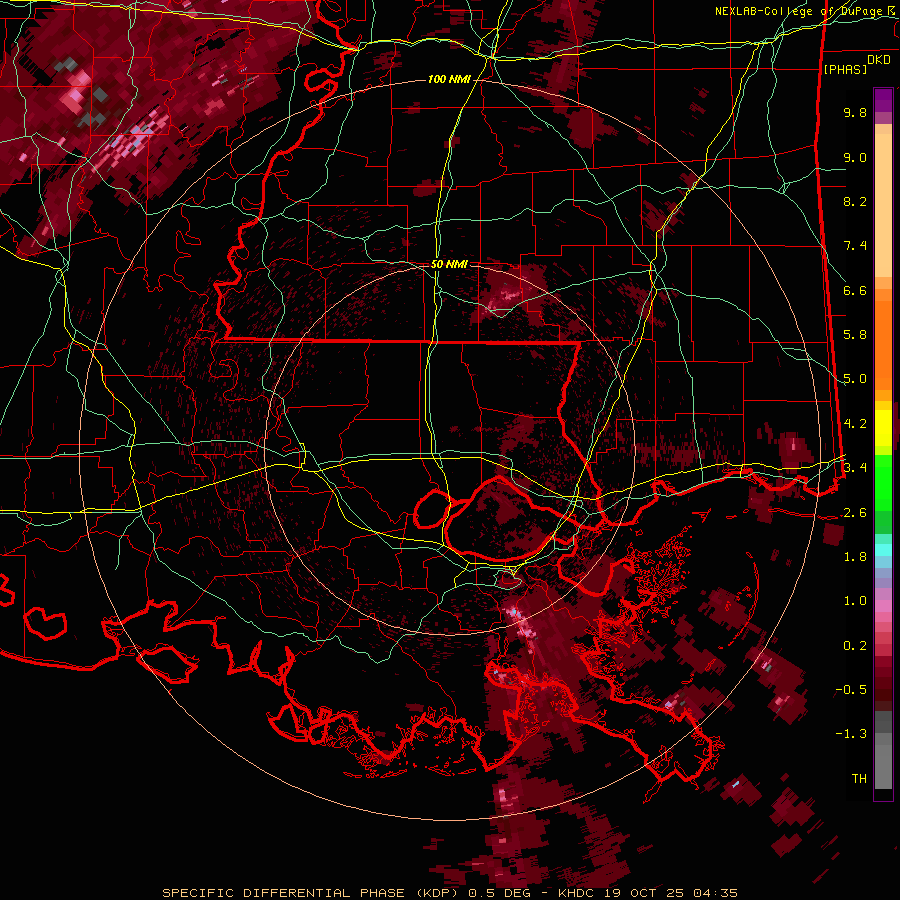The height and width of the screenshot is (900, 900).
Task: Click the 19 OCT 25 date text
Action: click(642, 893)
